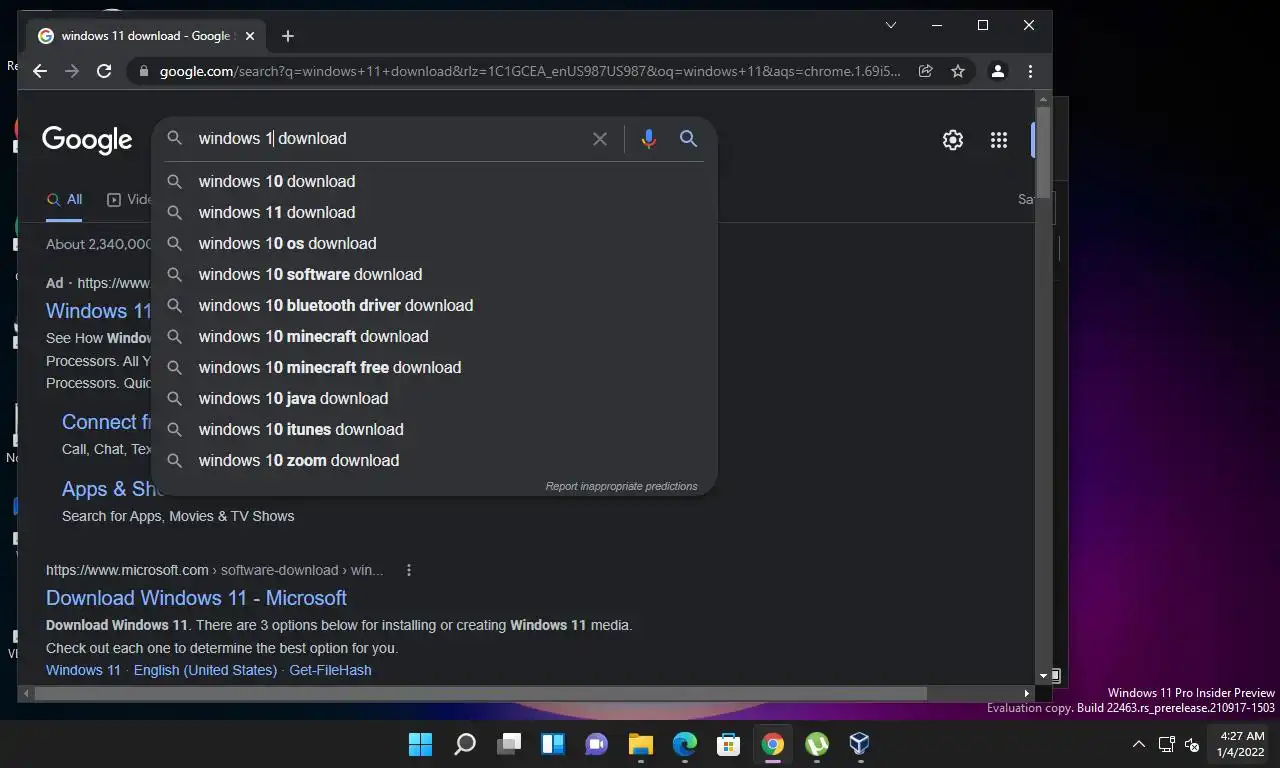Open Task View on the taskbar
The width and height of the screenshot is (1280, 768).
pyautogui.click(x=509, y=744)
